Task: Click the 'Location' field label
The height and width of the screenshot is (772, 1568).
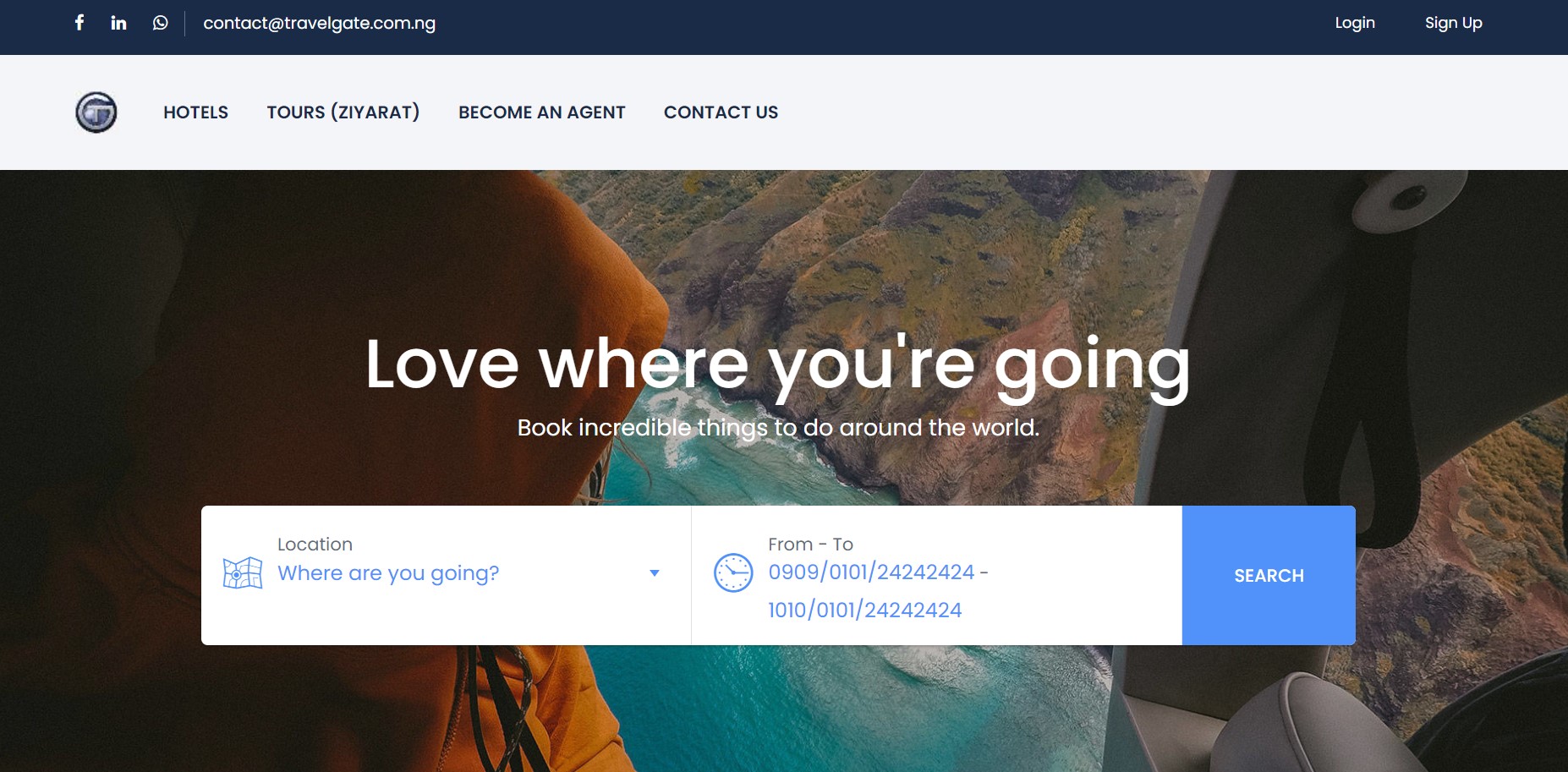Action: point(315,545)
